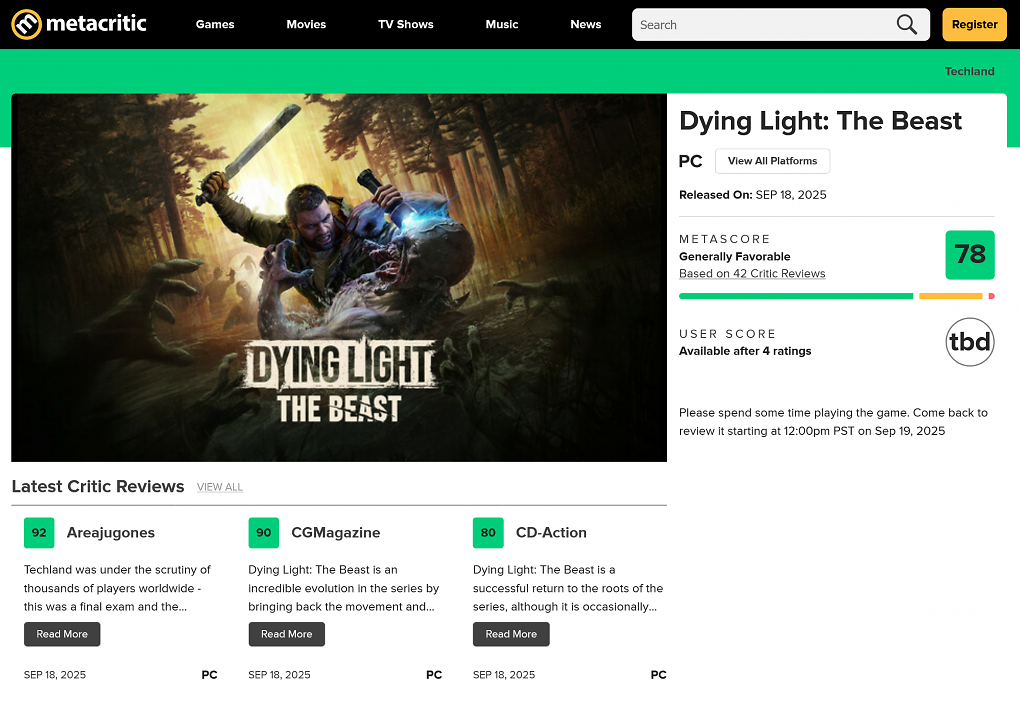Image resolution: width=1020 pixels, height=701 pixels.
Task: Click the 78 Metascore badge
Action: 969,255
